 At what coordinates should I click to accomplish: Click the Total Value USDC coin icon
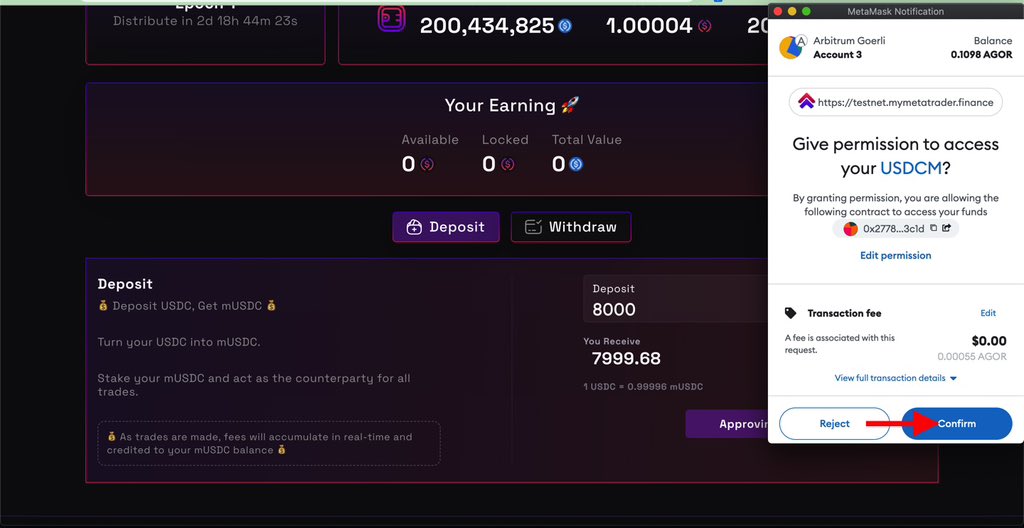point(575,164)
